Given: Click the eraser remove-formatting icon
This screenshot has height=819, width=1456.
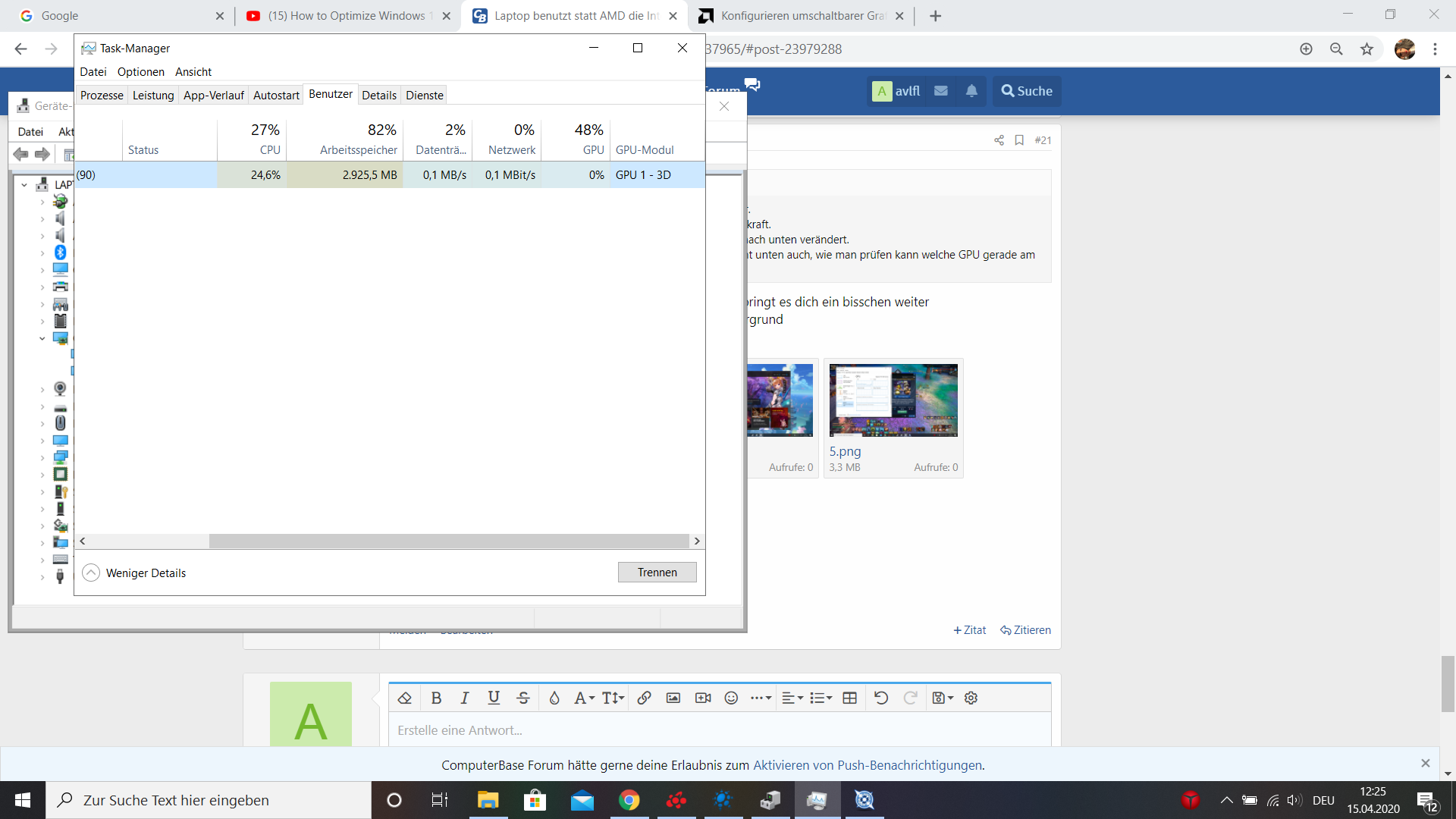Looking at the screenshot, I should click(405, 698).
